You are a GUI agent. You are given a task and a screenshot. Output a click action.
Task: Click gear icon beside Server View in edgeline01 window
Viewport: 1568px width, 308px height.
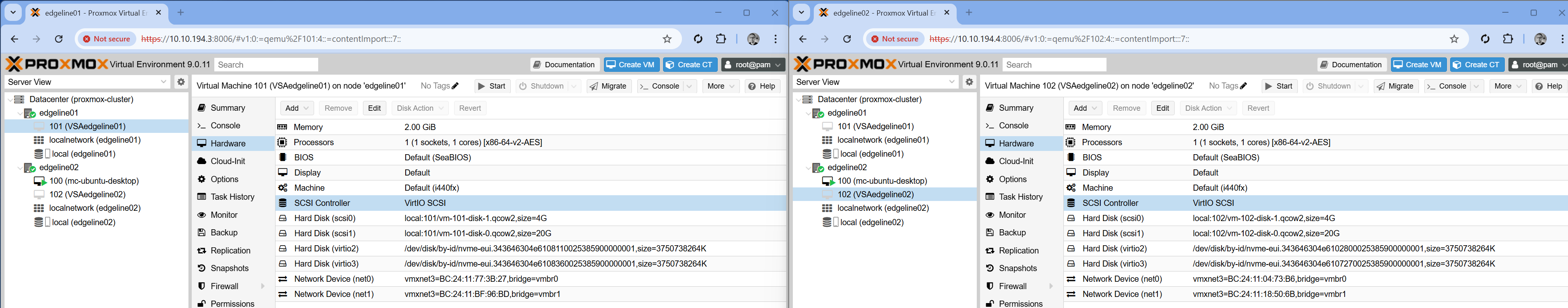(x=181, y=82)
